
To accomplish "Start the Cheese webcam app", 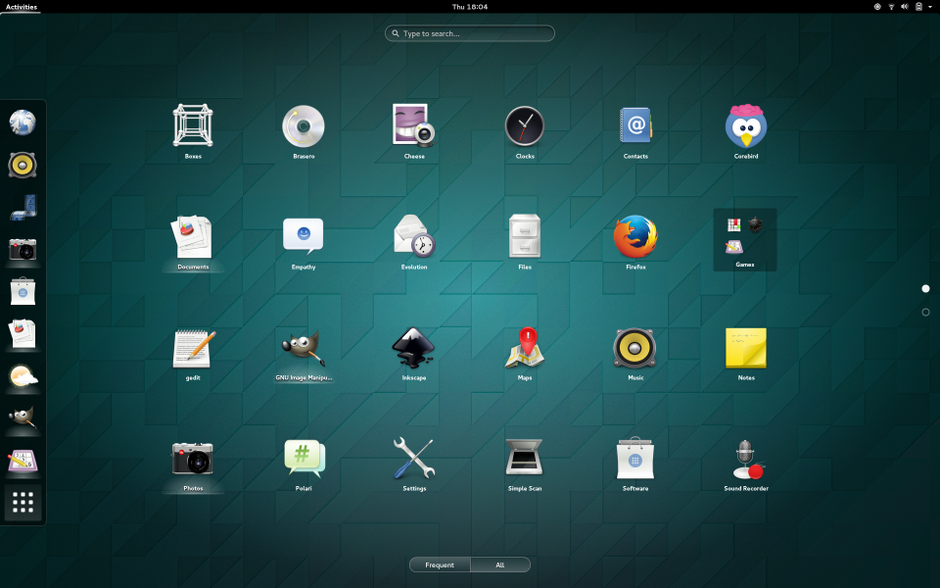I will 414,127.
